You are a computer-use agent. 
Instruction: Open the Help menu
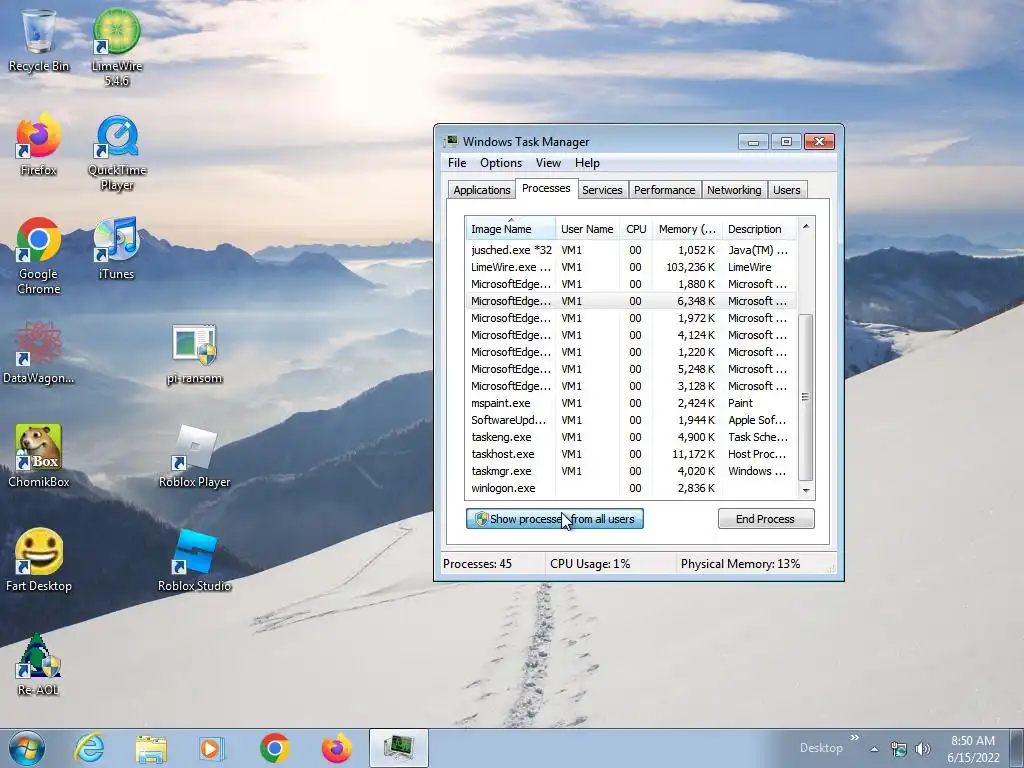coord(587,163)
